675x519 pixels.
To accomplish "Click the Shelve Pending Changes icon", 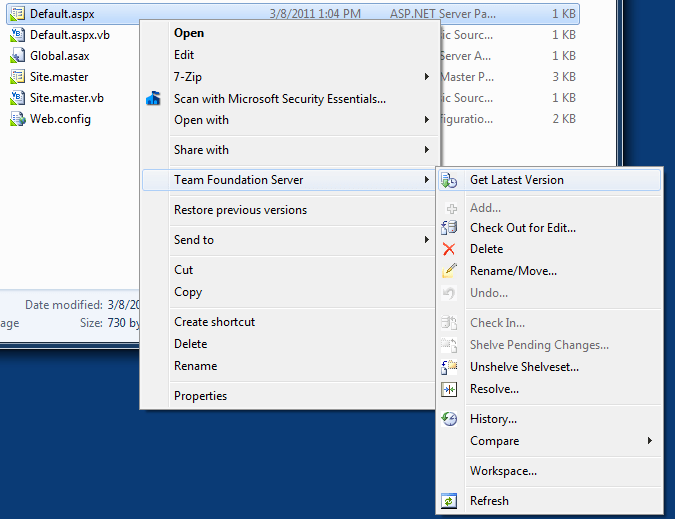I will (x=449, y=345).
